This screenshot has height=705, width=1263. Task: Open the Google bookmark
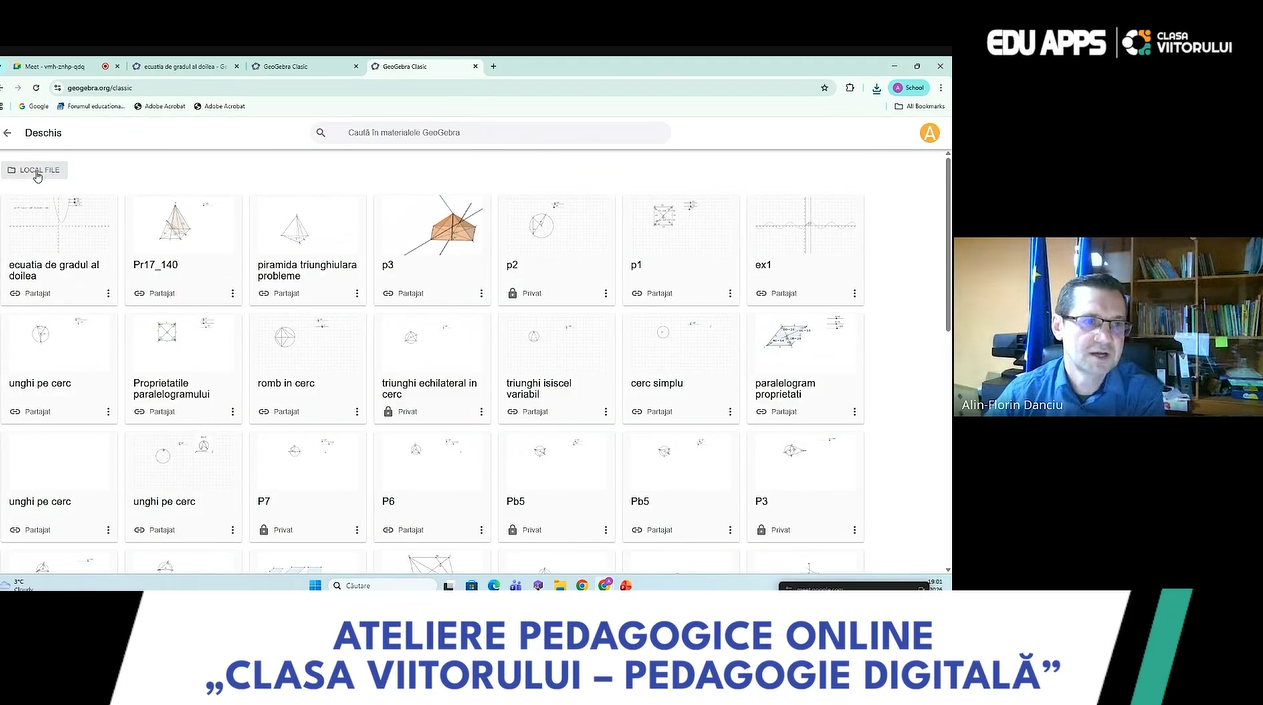(33, 106)
